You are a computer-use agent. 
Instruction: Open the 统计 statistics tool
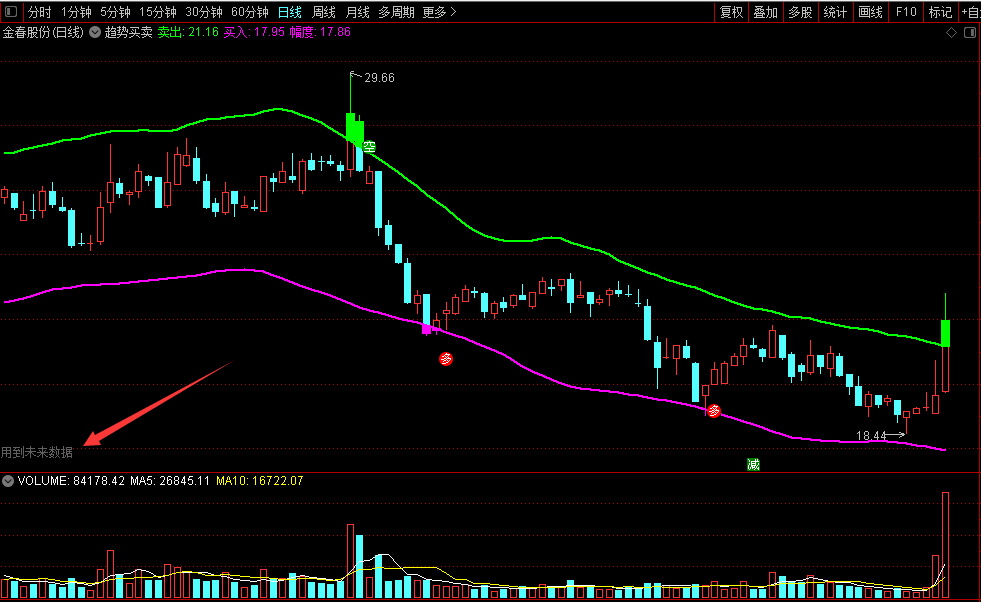(x=835, y=12)
